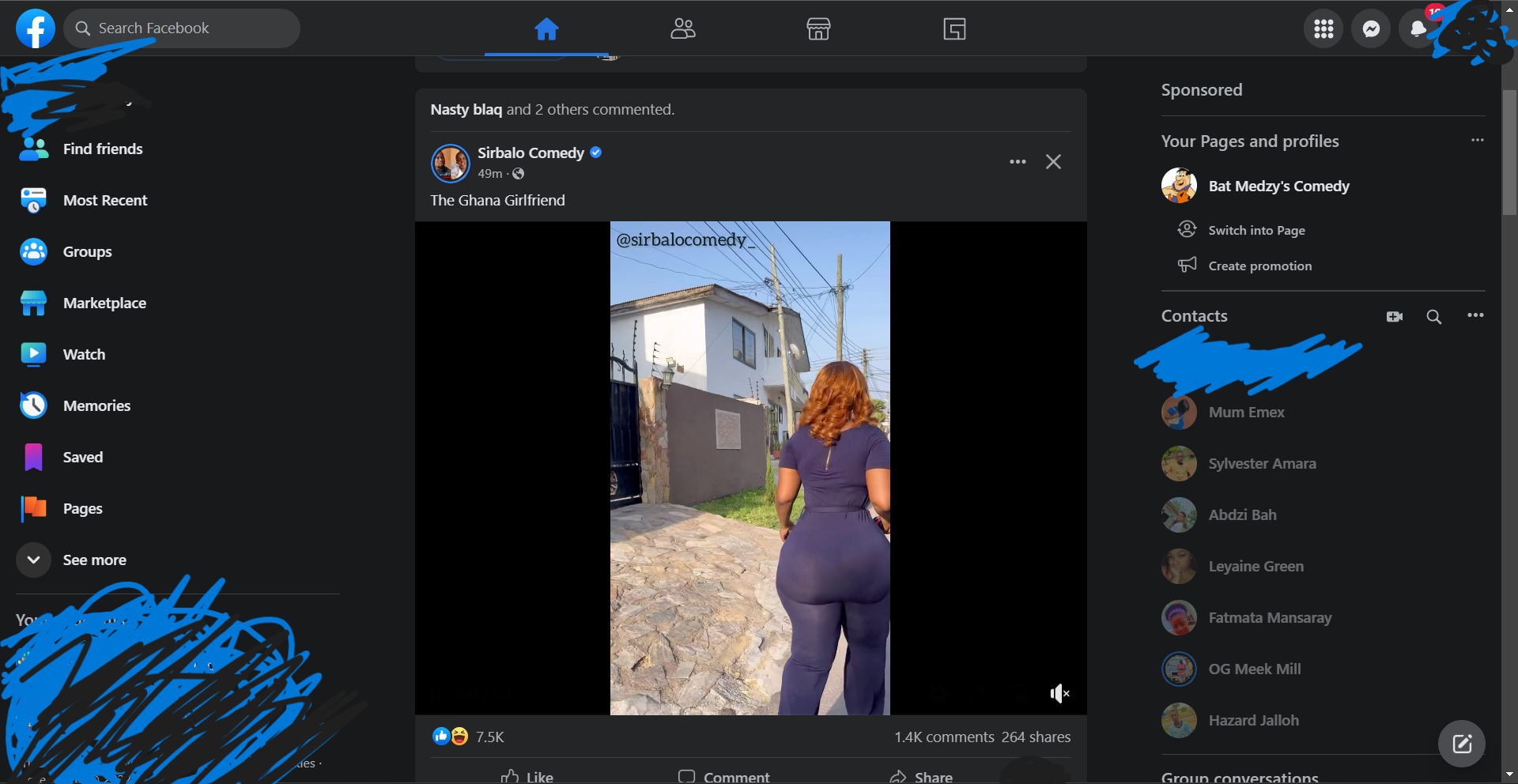The height and width of the screenshot is (784, 1518).
Task: View the 1.4K comments on the post
Action: click(x=943, y=737)
